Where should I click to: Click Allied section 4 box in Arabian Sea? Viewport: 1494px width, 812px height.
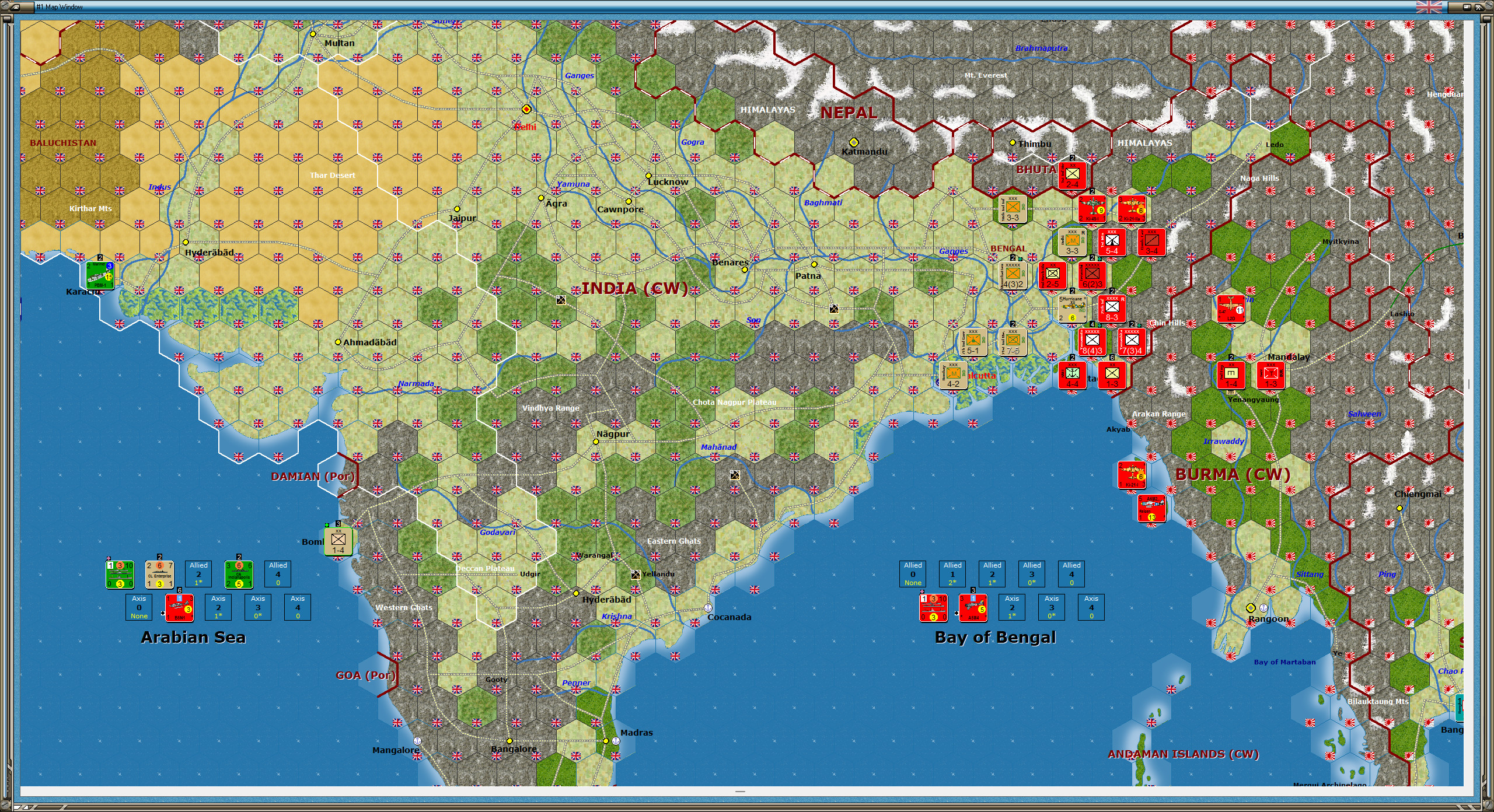(x=278, y=574)
